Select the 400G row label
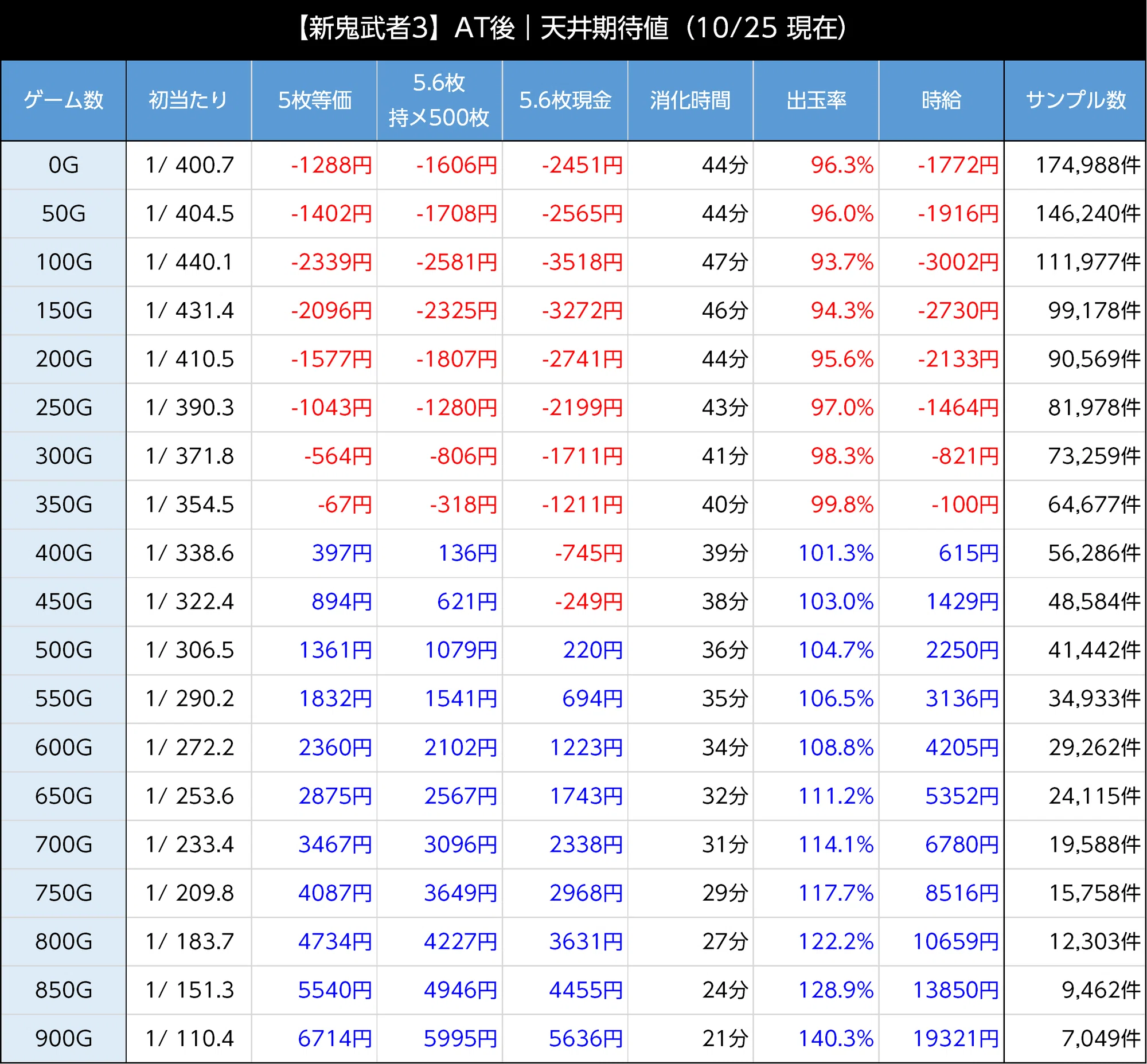Image resolution: width=1147 pixels, height=1064 pixels. [63, 553]
